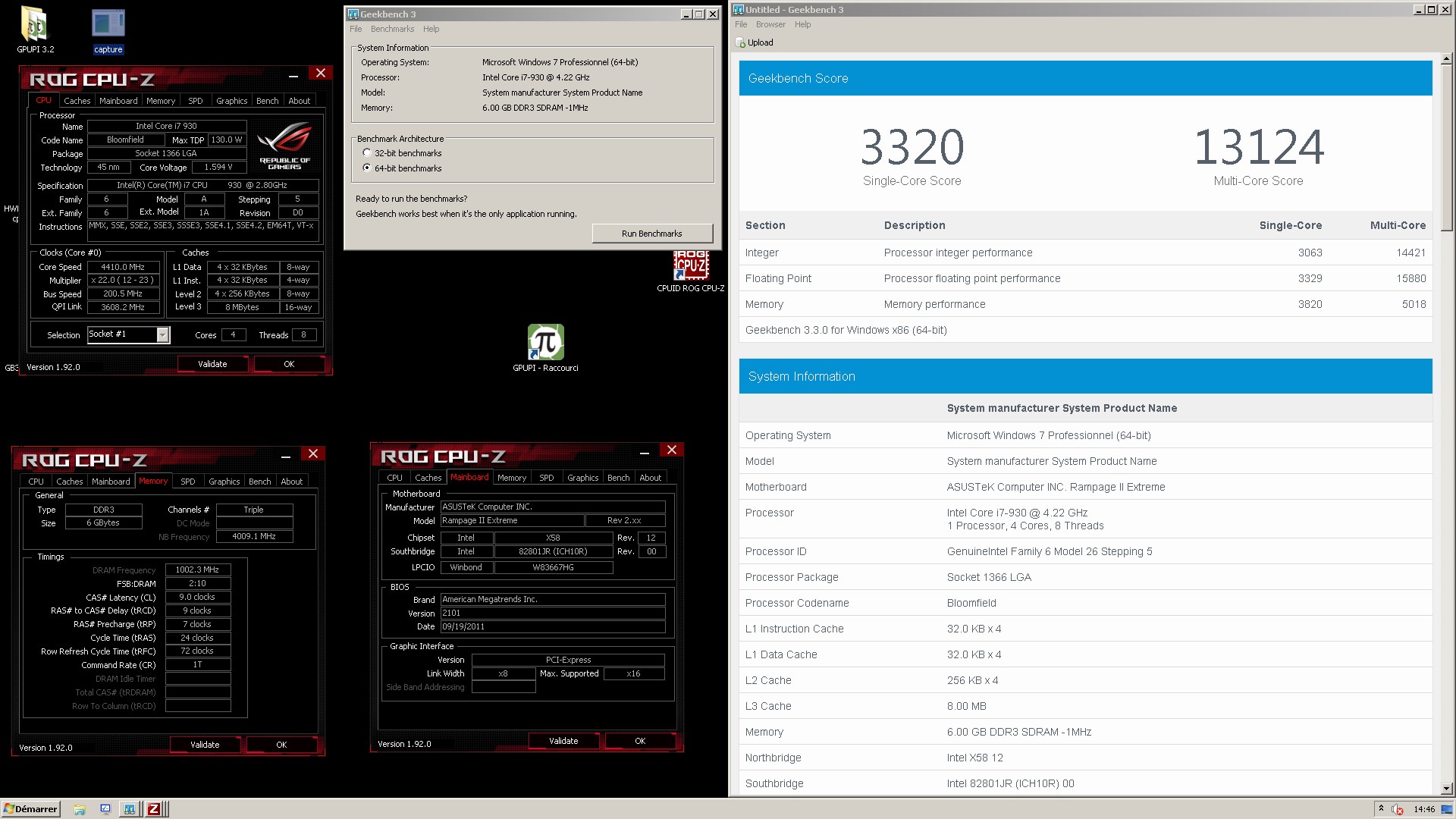Viewport: 1456px width, 819px height.
Task: Open File menu in Geekbench 3 launcher window
Action: 356,29
